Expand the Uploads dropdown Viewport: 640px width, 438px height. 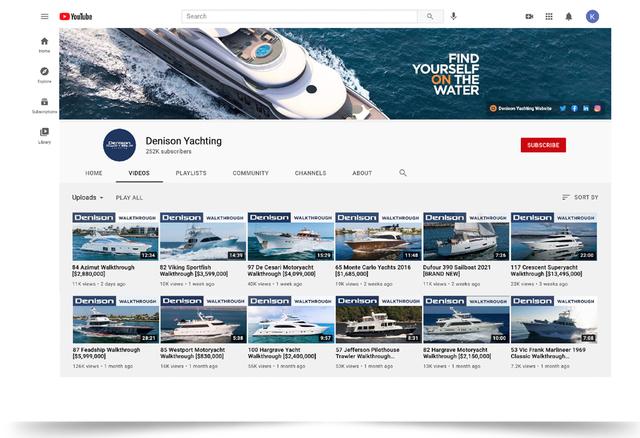(x=88, y=198)
